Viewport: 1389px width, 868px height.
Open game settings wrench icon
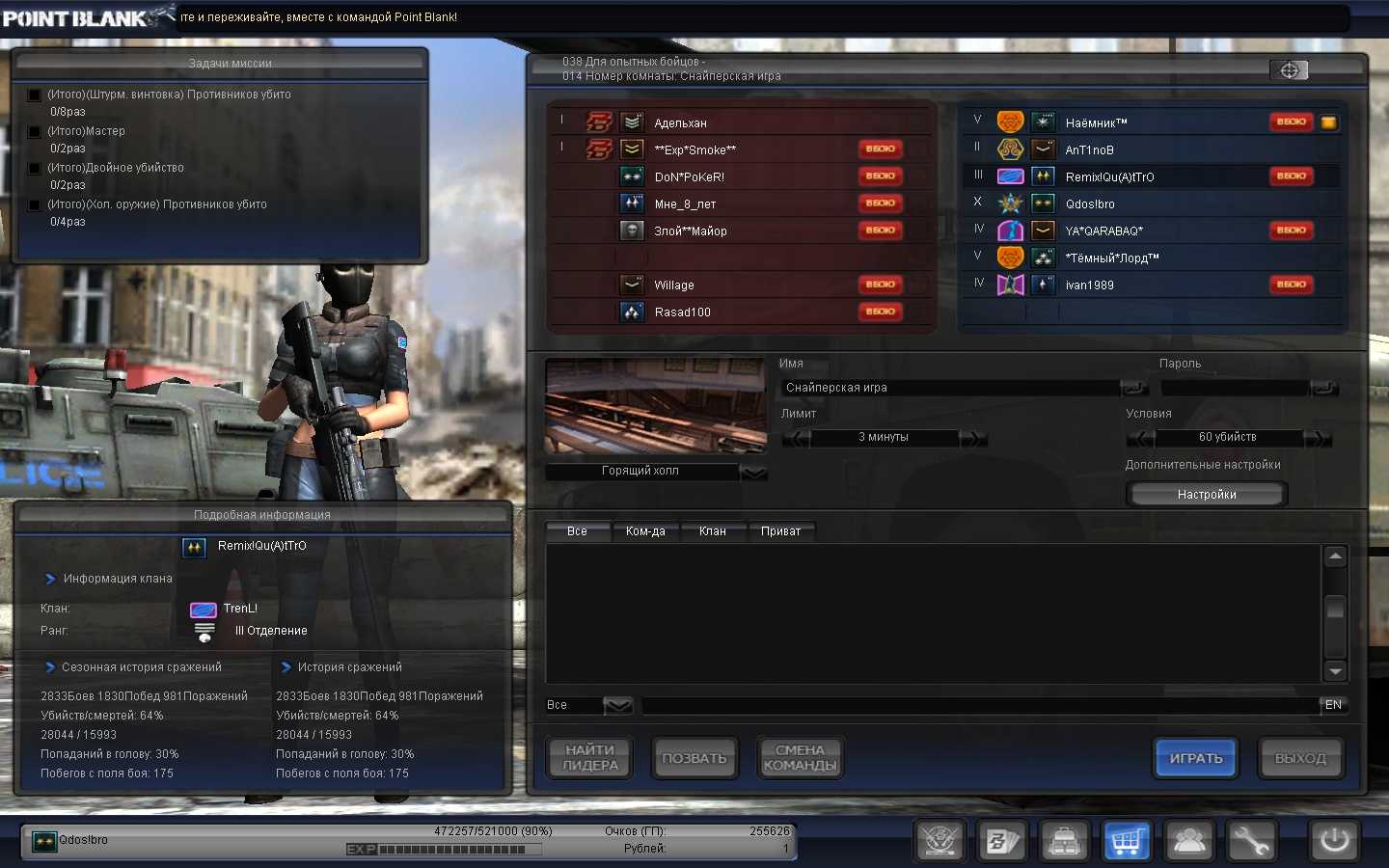pyautogui.click(x=1251, y=841)
